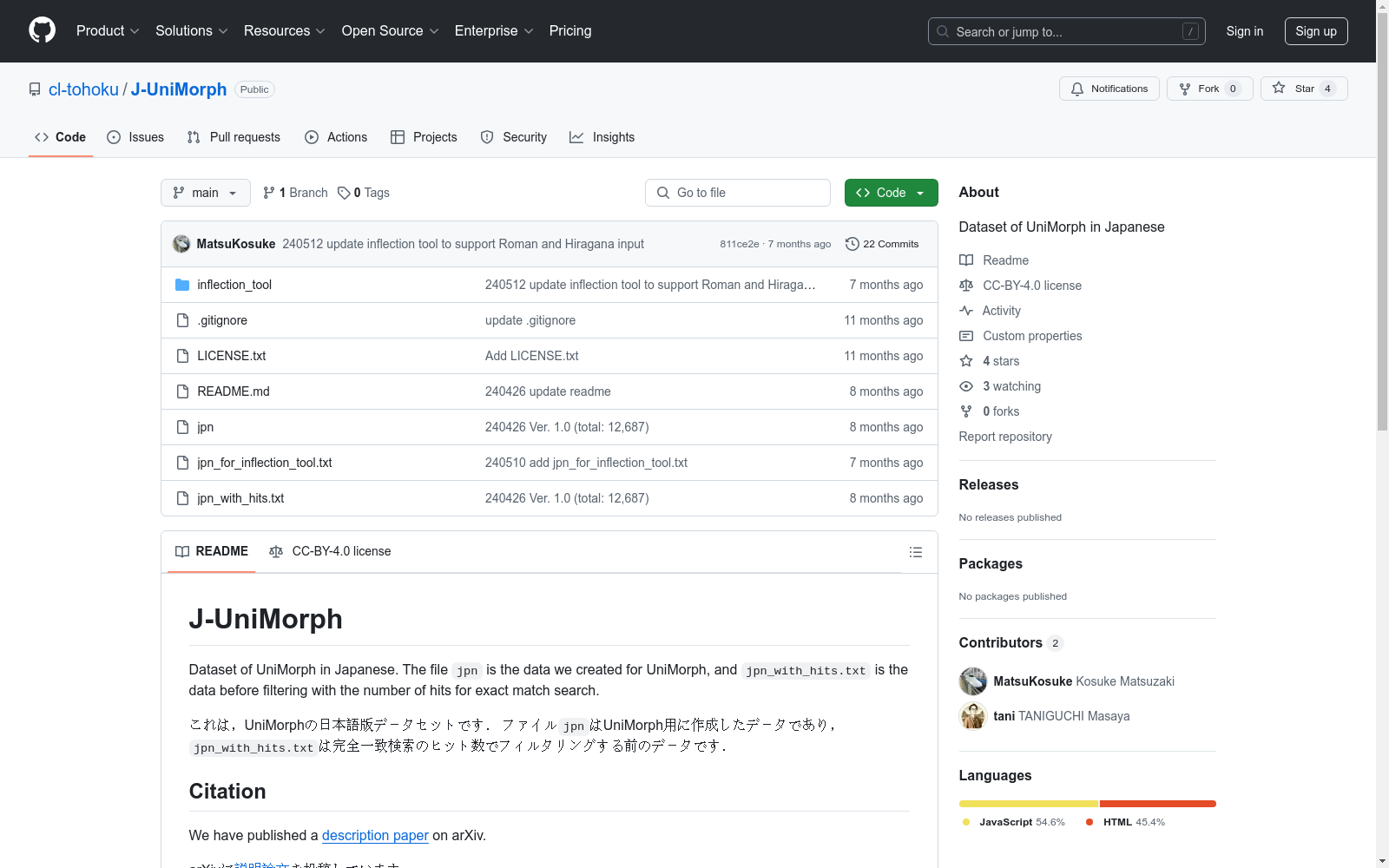Click the repository icon beside cl-tohoku
The width and height of the screenshot is (1389, 868).
[35, 89]
